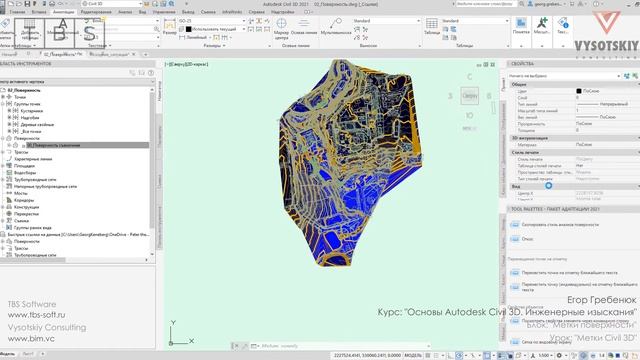Expand the Точки tree node
The width and height of the screenshot is (640, 360).
point(3,97)
